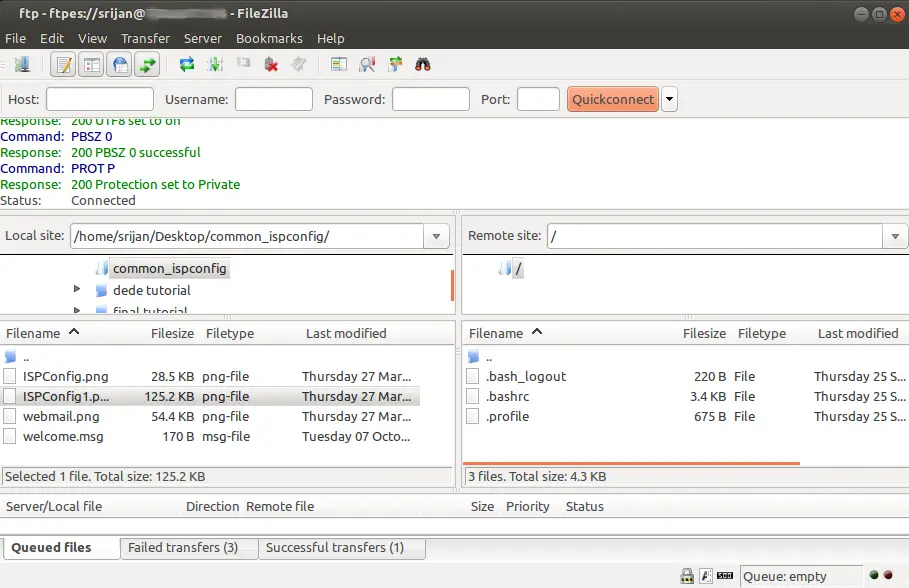The height and width of the screenshot is (588, 909).
Task: Click the encryption lock icon in status bar
Action: coord(687,576)
